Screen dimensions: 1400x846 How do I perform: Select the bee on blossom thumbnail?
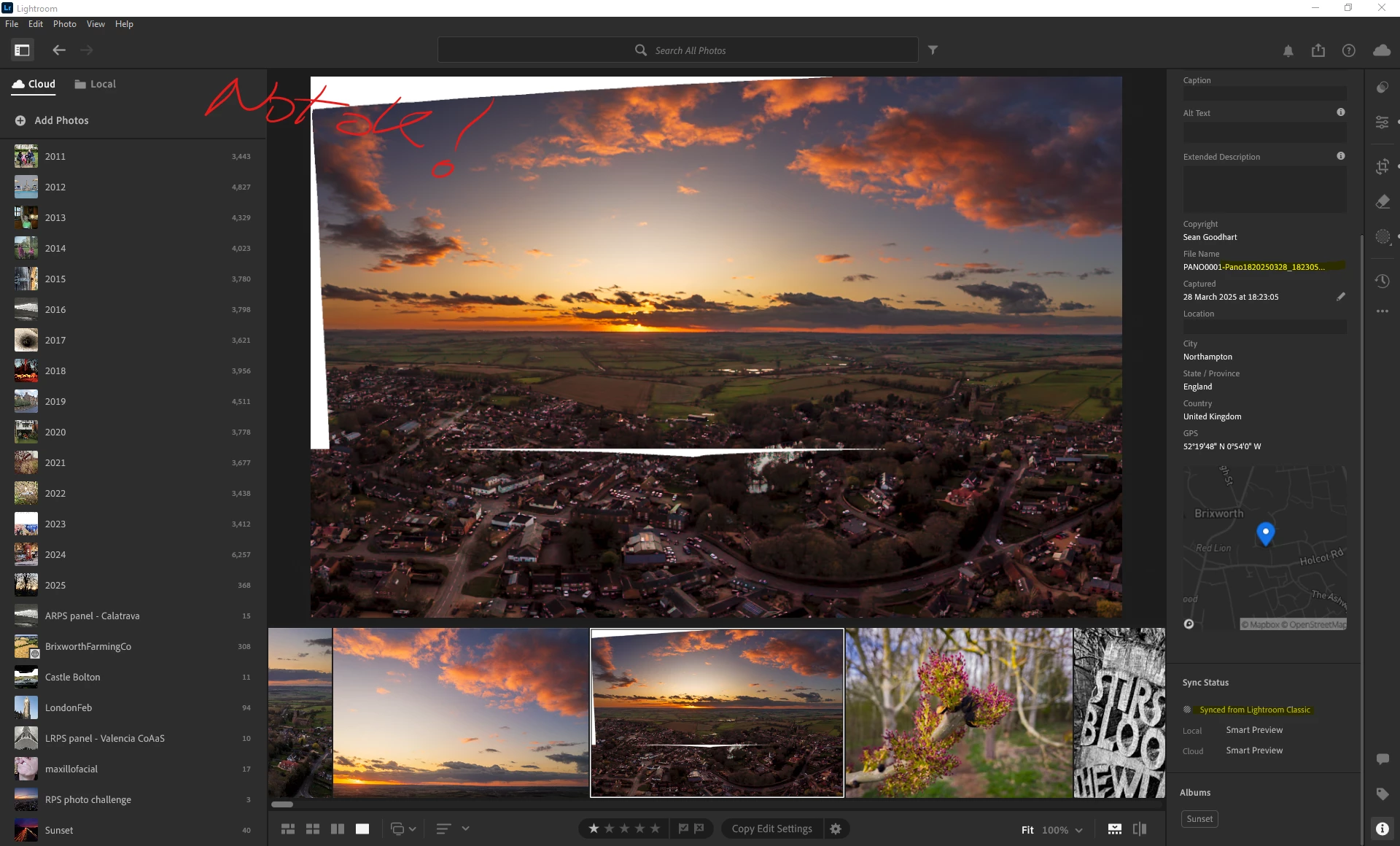[958, 713]
